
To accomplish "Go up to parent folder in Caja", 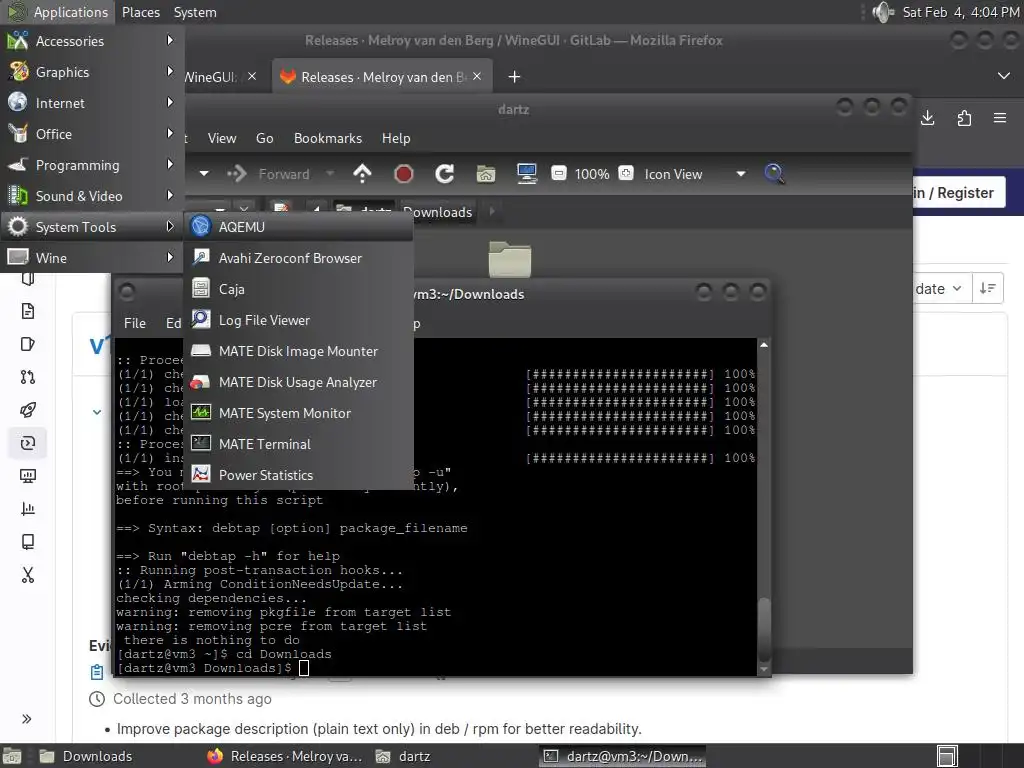I will [x=362, y=174].
